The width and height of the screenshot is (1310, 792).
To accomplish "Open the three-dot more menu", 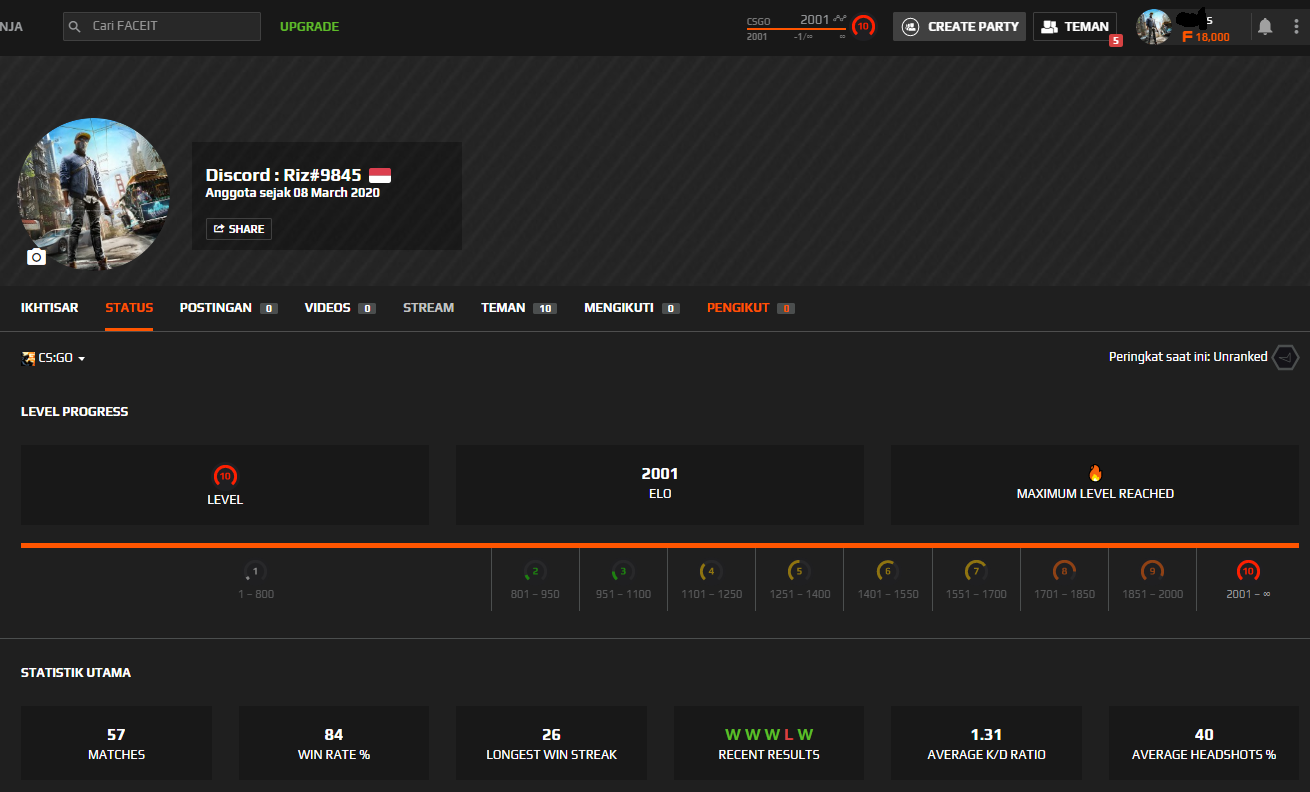I will [1294, 27].
